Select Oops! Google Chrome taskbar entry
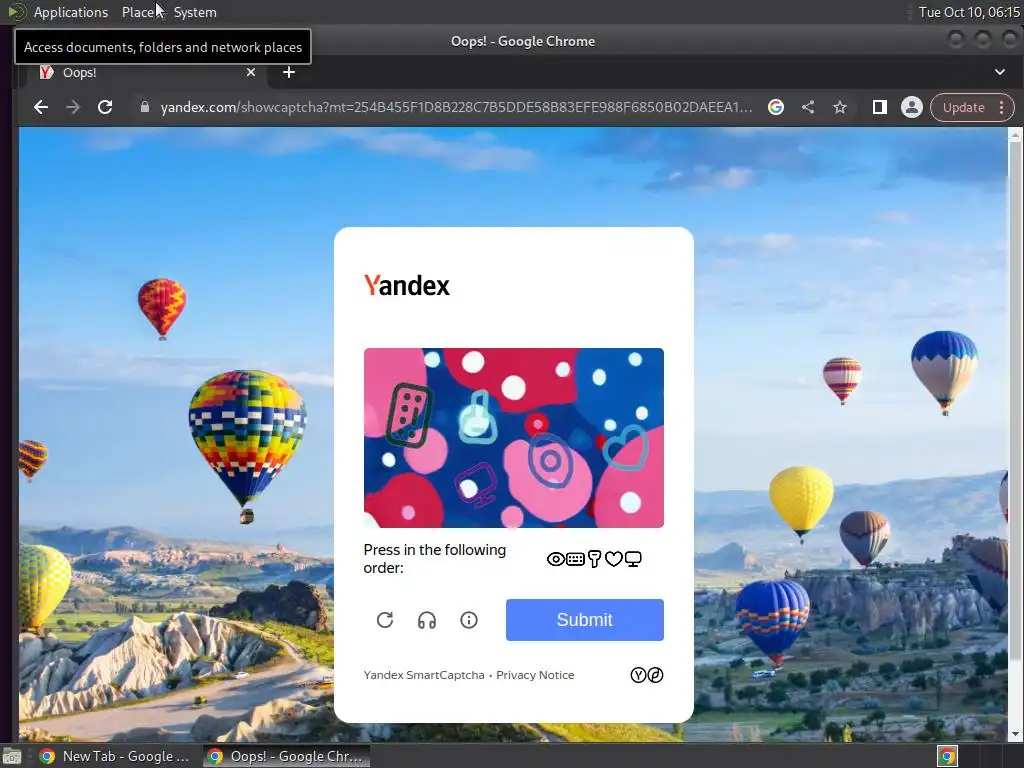The height and width of the screenshot is (768, 1024). click(286, 756)
